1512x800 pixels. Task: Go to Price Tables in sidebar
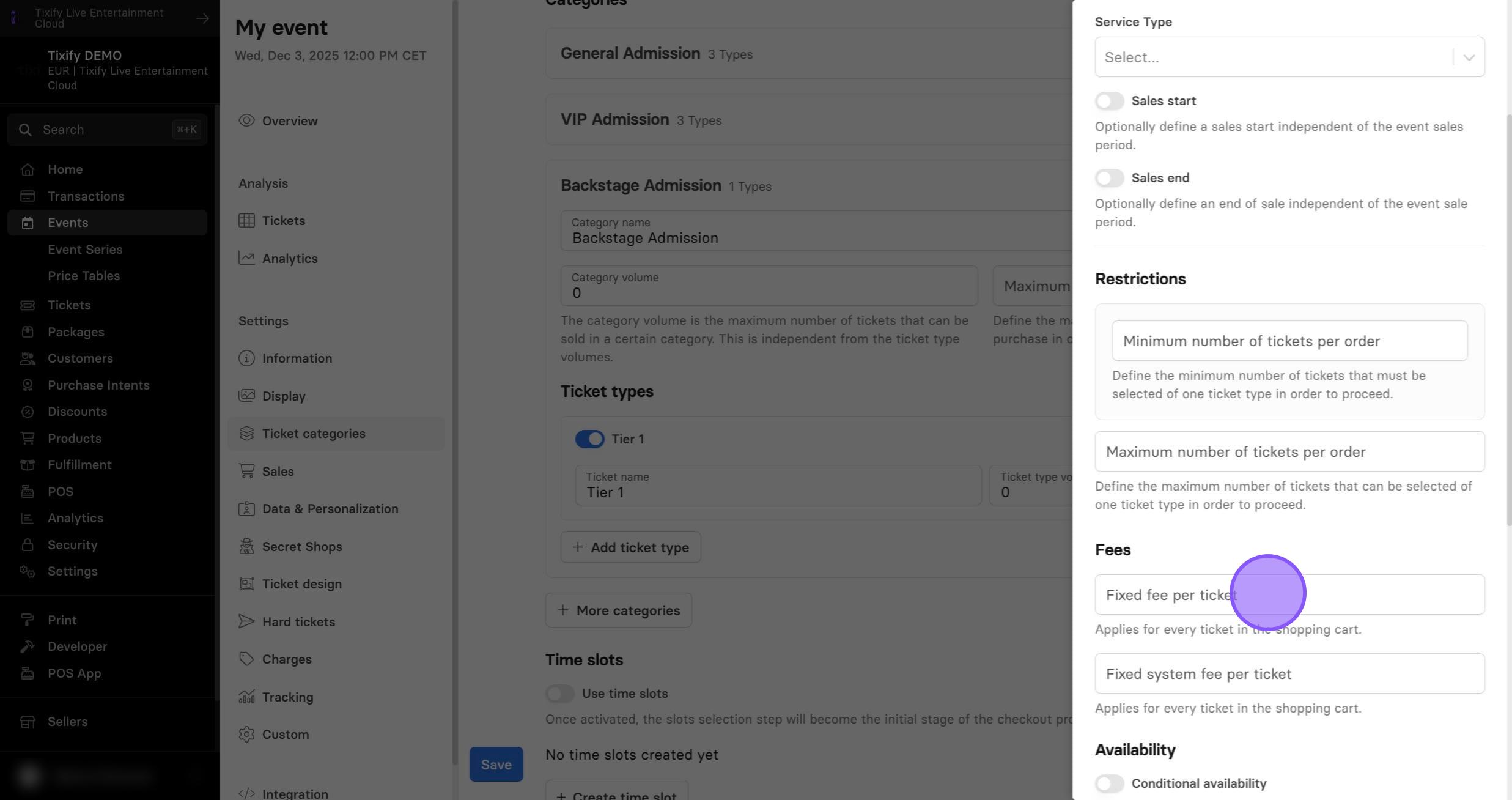point(84,276)
